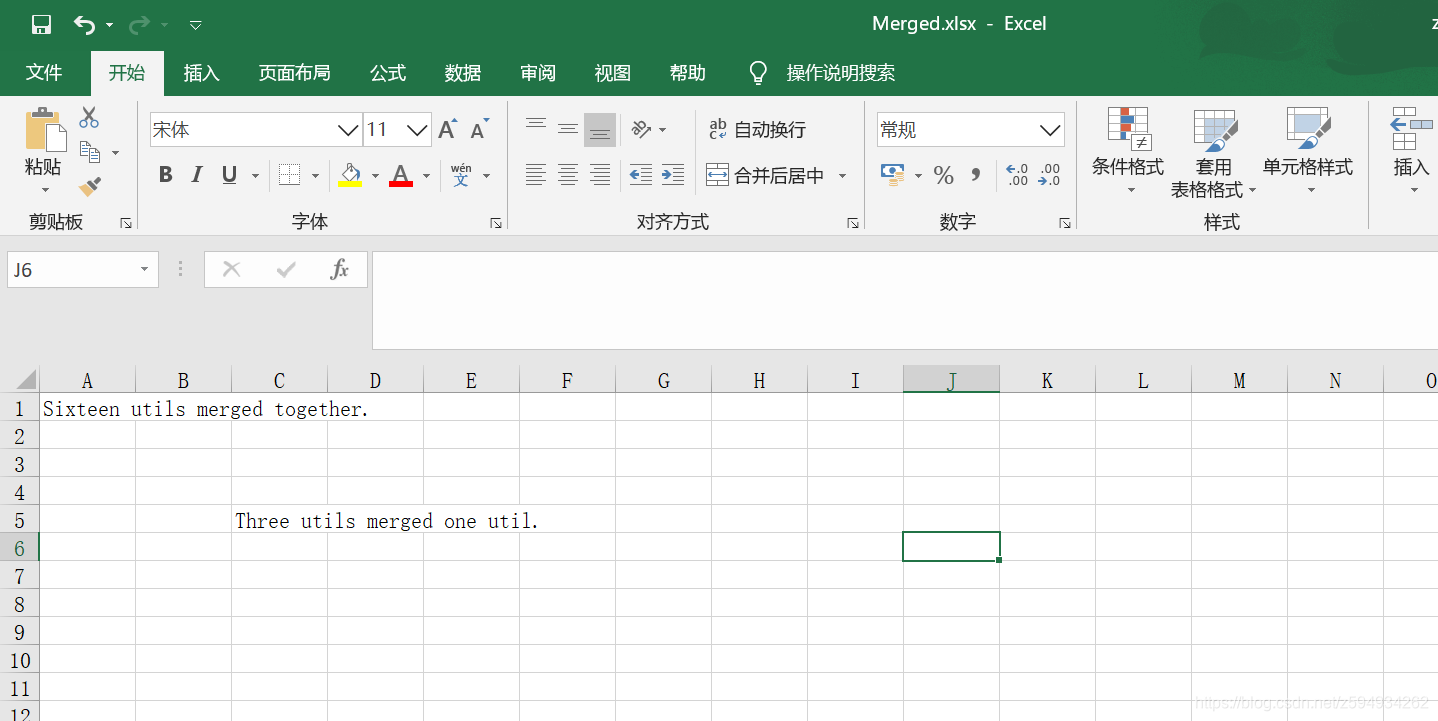The height and width of the screenshot is (721, 1438).
Task: Select Center horizontal alignment icon
Action: [568, 175]
